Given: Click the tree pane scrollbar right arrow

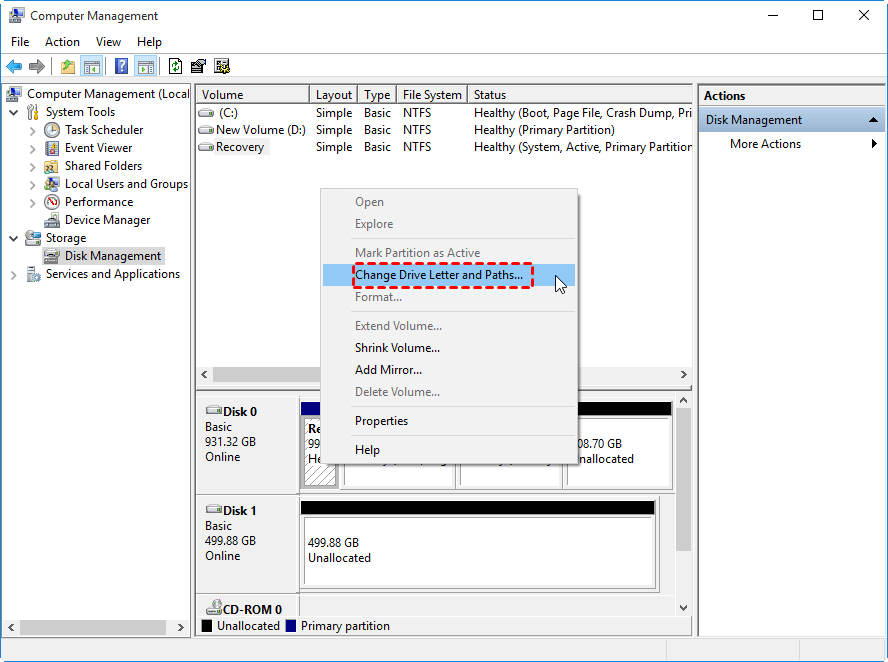Looking at the screenshot, I should [181, 627].
